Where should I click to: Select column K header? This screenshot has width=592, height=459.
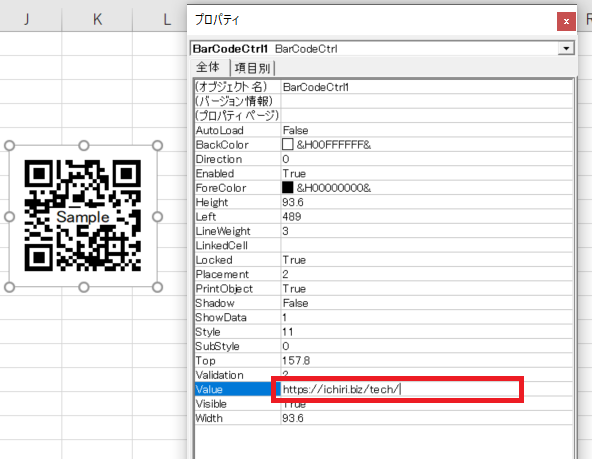click(x=97, y=18)
